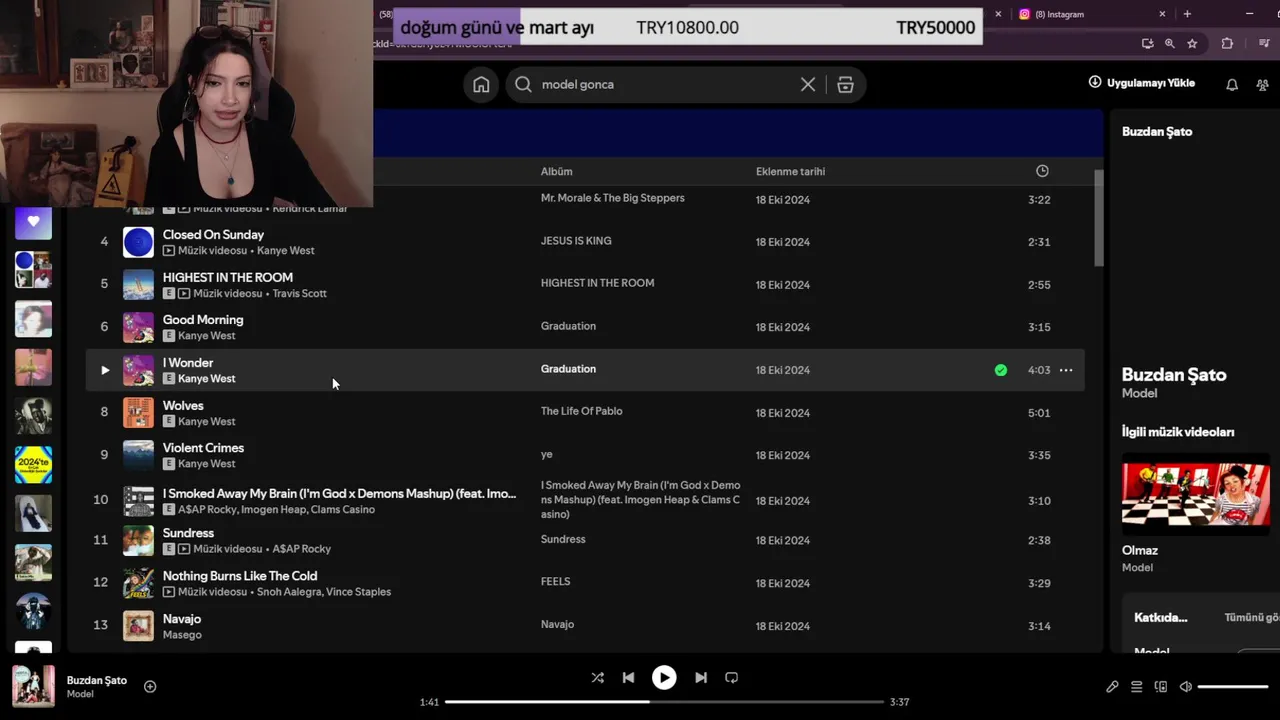Open 'The Life Of Pablo' album link
This screenshot has height=720, width=1280.
[581, 411]
